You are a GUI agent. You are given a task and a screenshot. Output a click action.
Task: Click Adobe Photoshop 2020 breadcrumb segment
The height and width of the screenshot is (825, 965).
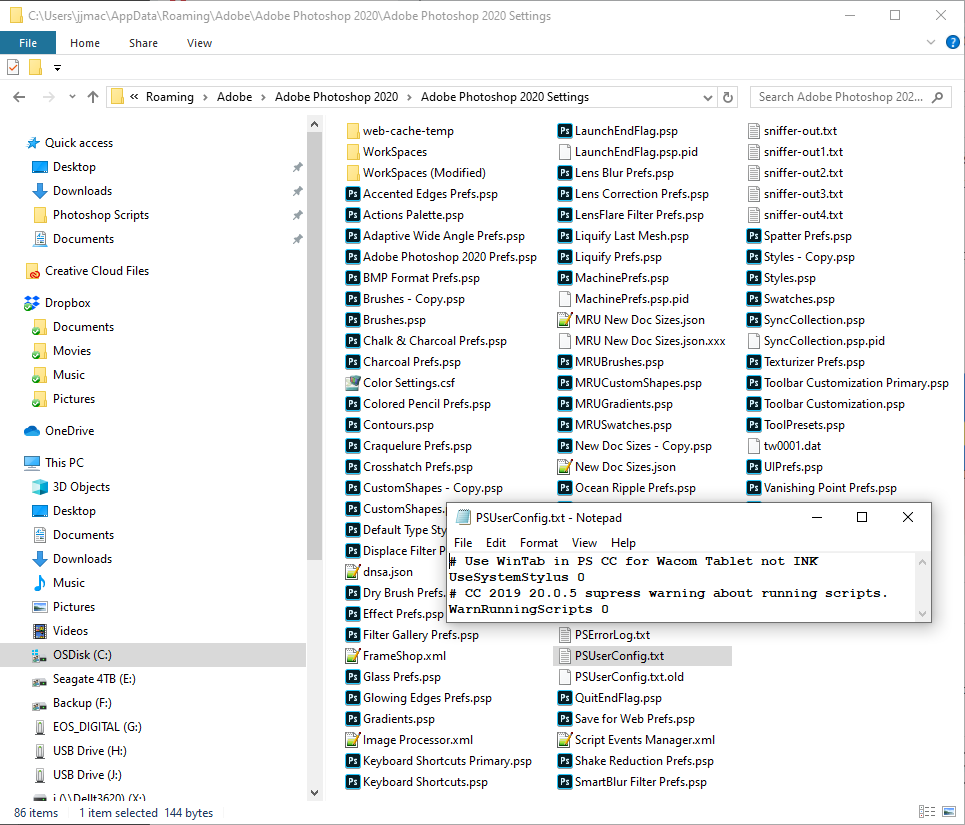(x=337, y=97)
